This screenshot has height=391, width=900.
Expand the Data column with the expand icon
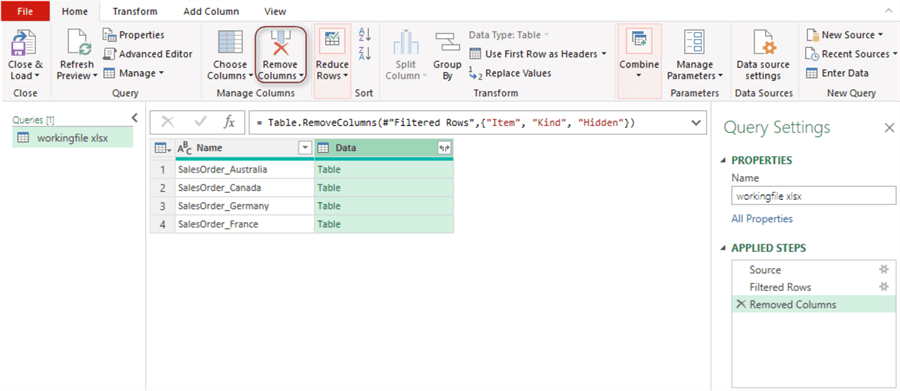[x=444, y=148]
